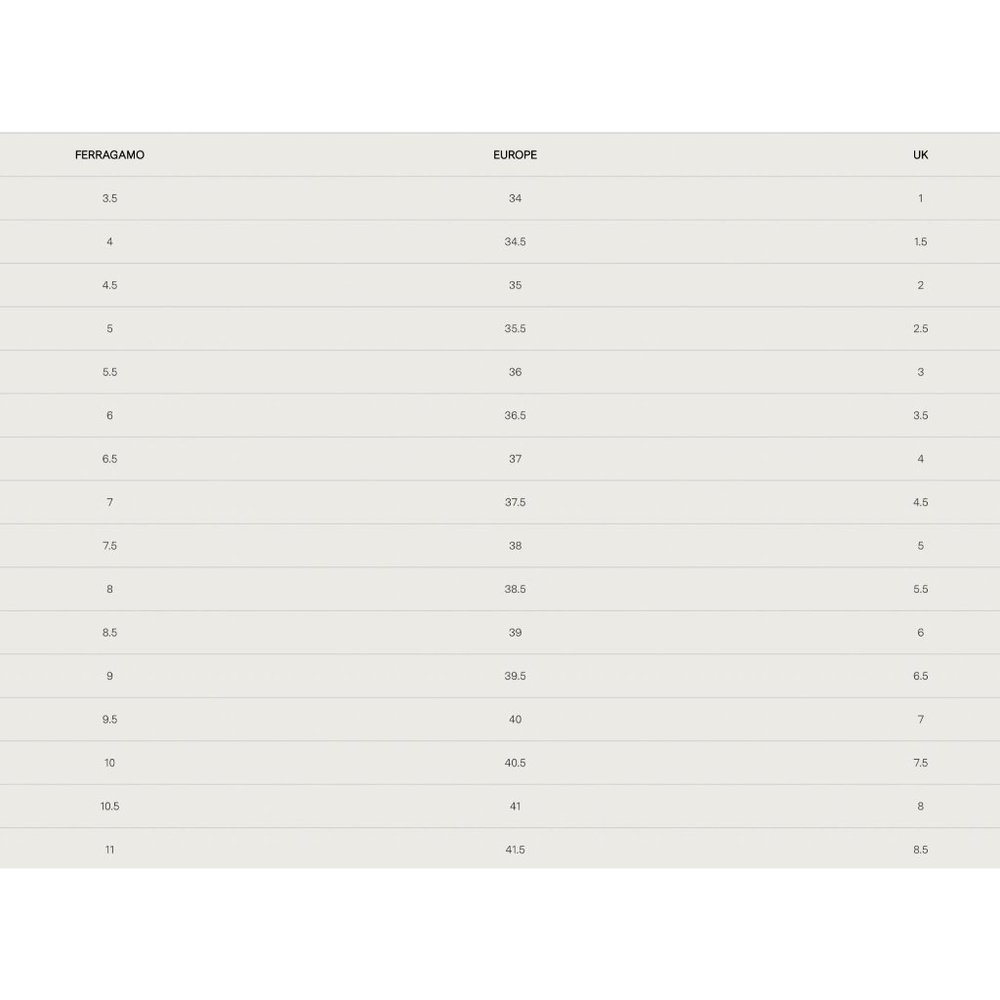Viewport: 1000px width, 1000px height.
Task: Select Ferragamo size 3.5 cell
Action: pyautogui.click(x=109, y=198)
